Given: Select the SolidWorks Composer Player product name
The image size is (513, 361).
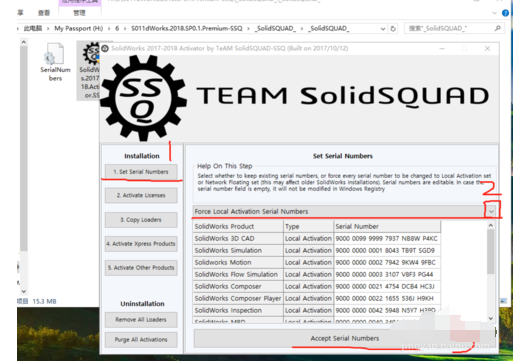Looking at the screenshot, I should click(x=238, y=299).
